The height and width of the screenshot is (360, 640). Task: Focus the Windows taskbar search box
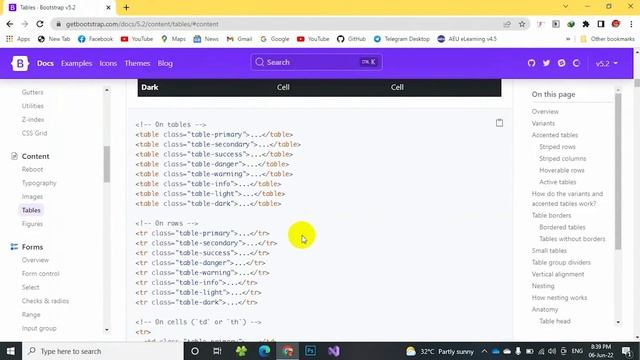(x=102, y=351)
